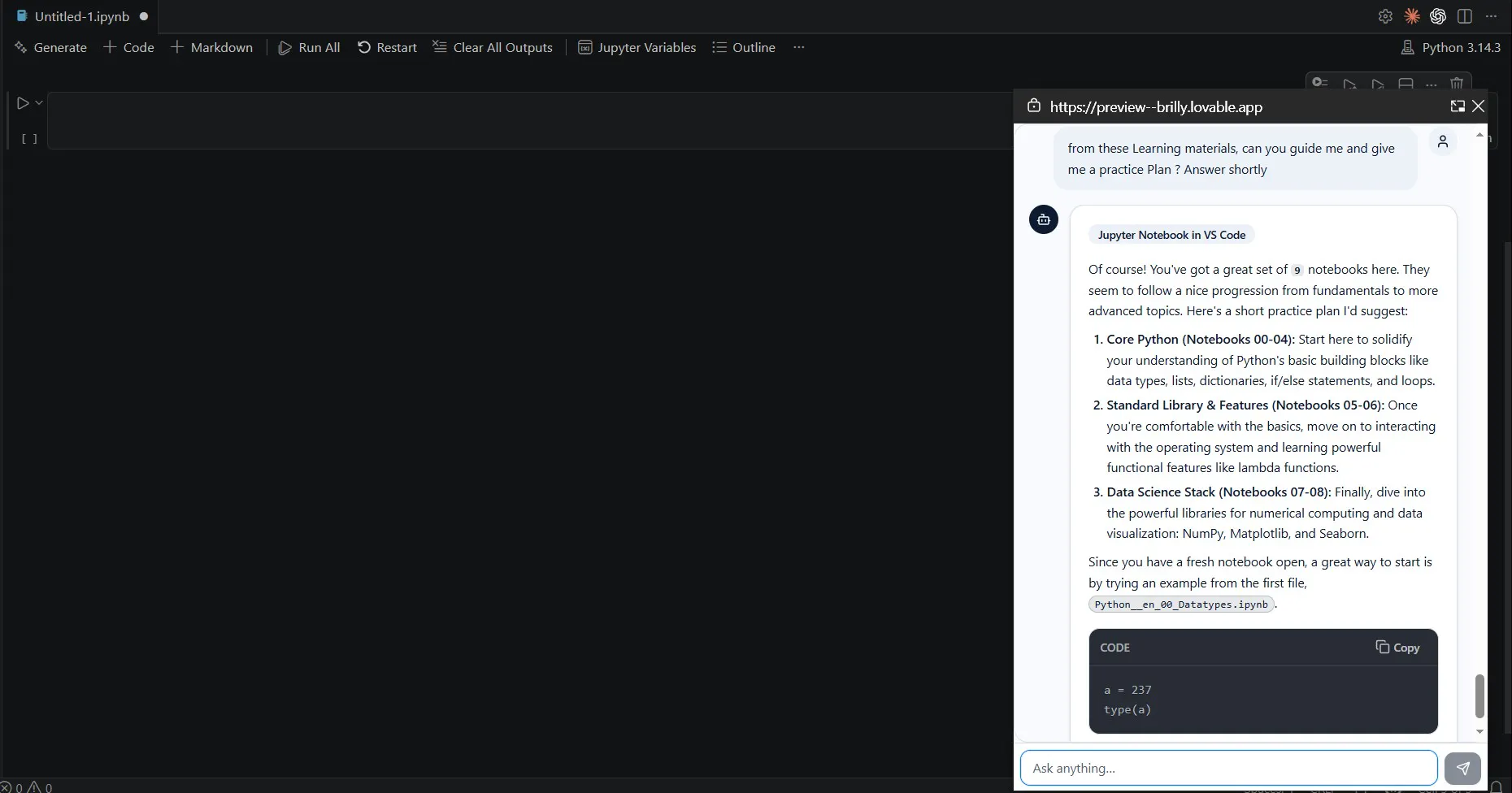Click the Execute Above Cells icon
This screenshot has height=793, width=1512.
pos(1349,84)
